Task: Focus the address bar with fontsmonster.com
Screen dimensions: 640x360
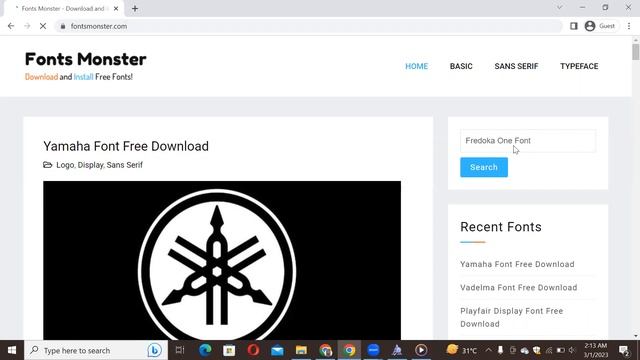Action: point(308,26)
